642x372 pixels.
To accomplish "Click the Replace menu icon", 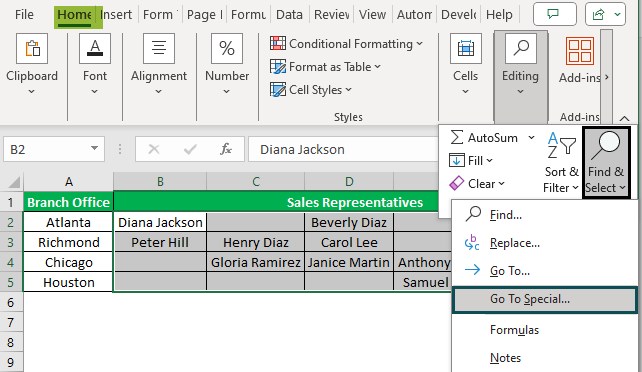I will pyautogui.click(x=472, y=242).
